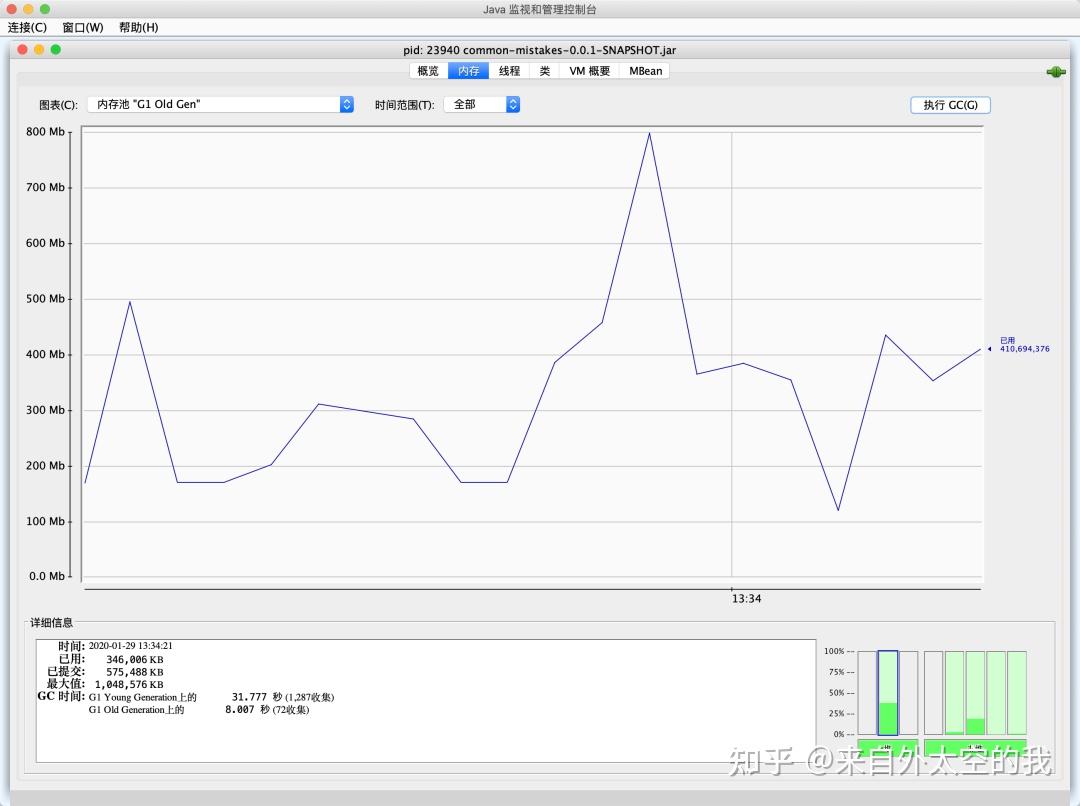Open the 类 tab

[545, 71]
